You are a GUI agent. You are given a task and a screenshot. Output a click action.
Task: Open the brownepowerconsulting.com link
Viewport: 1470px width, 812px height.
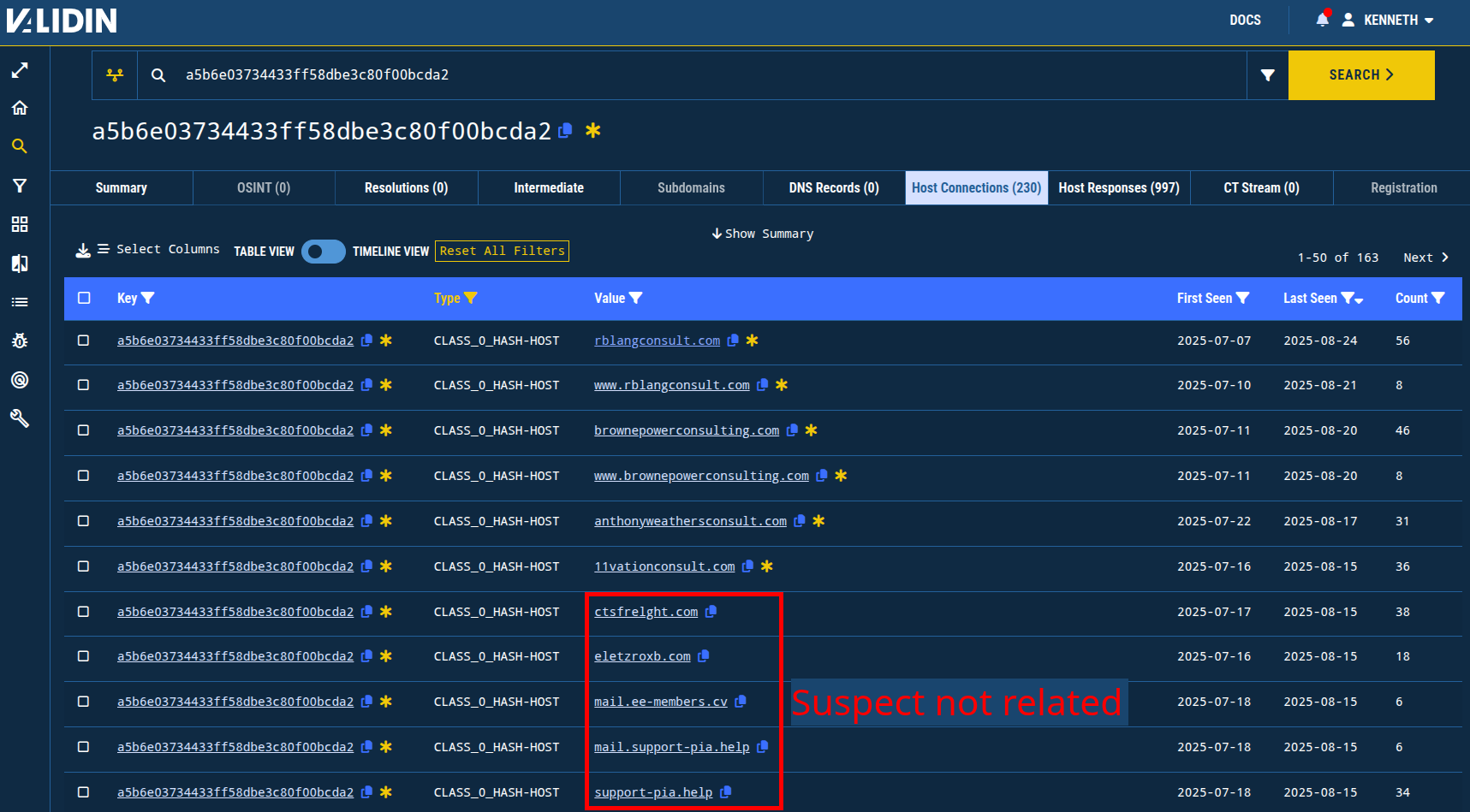pos(686,430)
